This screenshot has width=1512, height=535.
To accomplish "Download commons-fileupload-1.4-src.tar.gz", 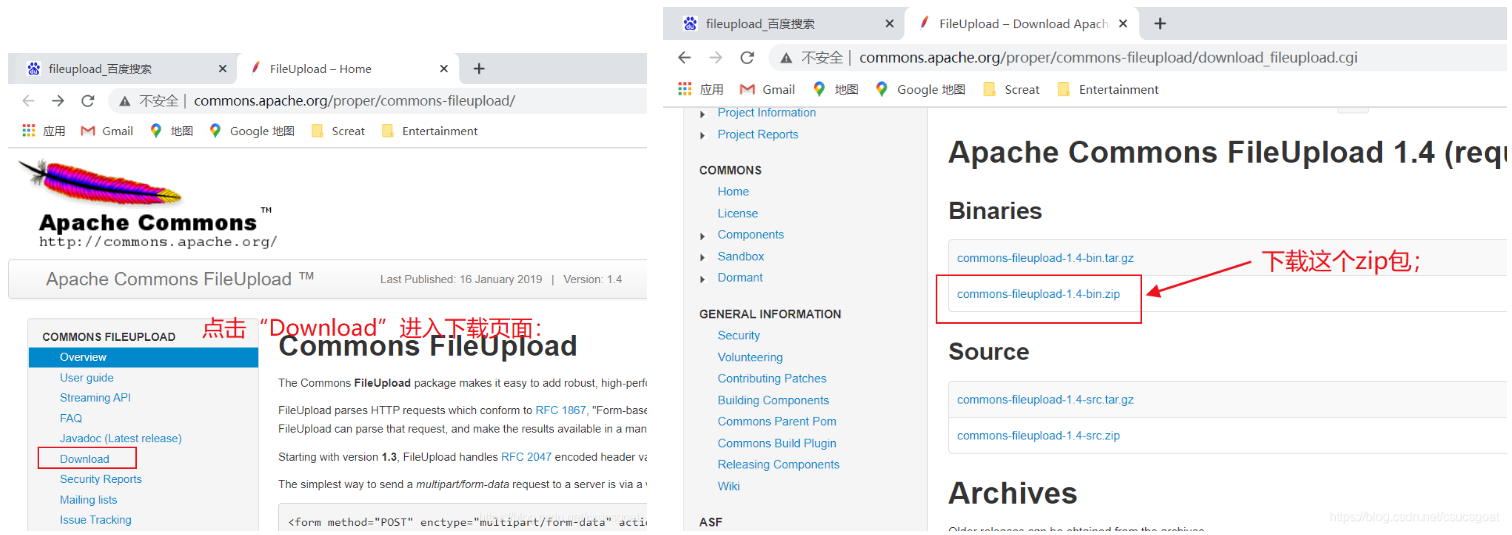I will tap(1045, 400).
